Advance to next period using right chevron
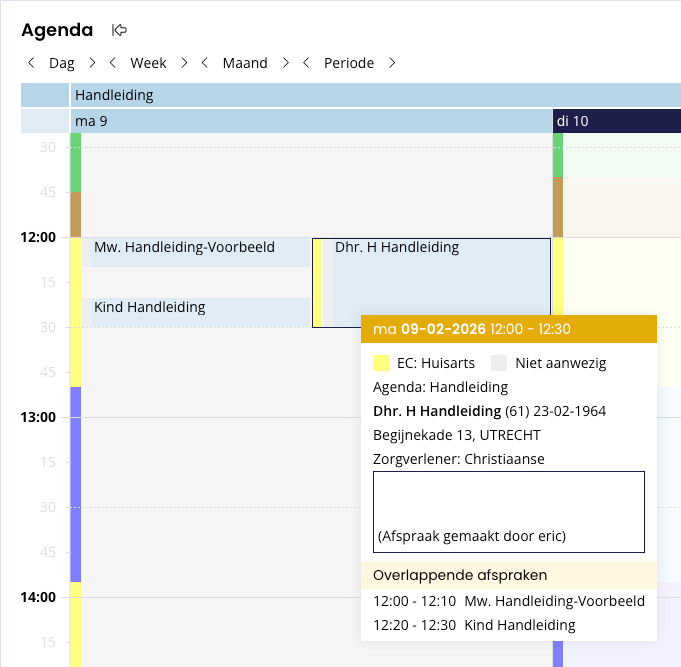The image size is (681, 667). click(x=392, y=63)
